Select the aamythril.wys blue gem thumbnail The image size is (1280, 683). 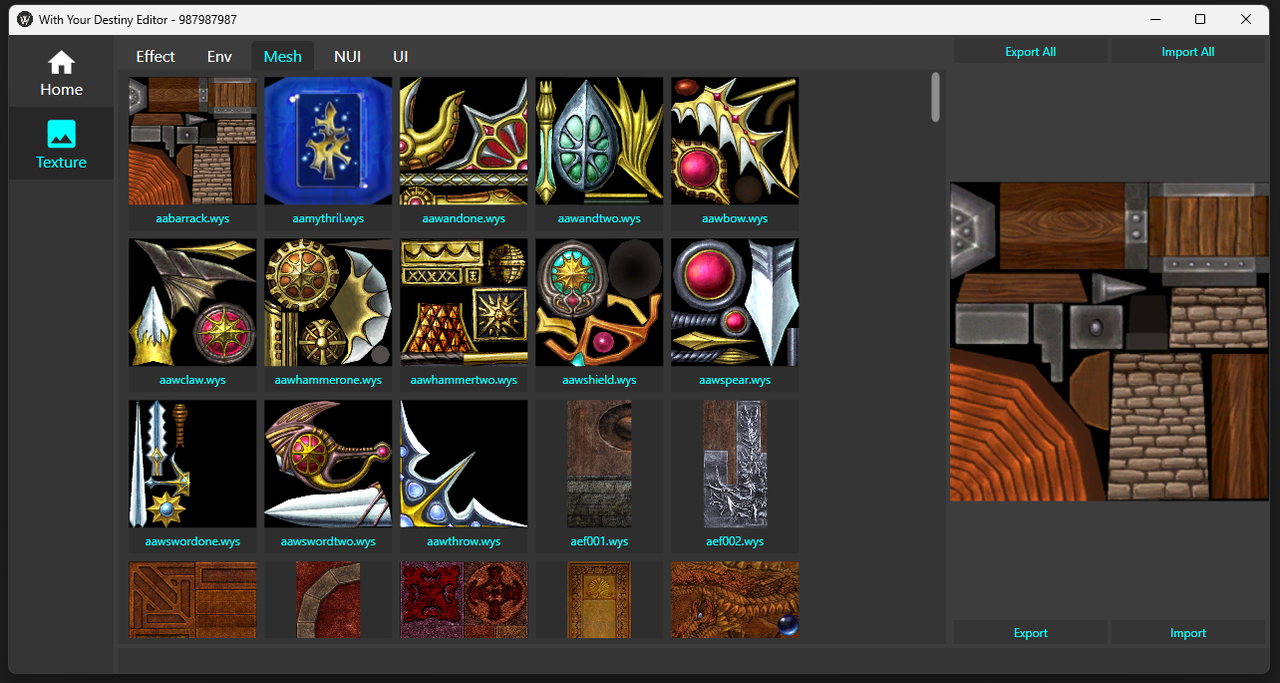tap(328, 141)
